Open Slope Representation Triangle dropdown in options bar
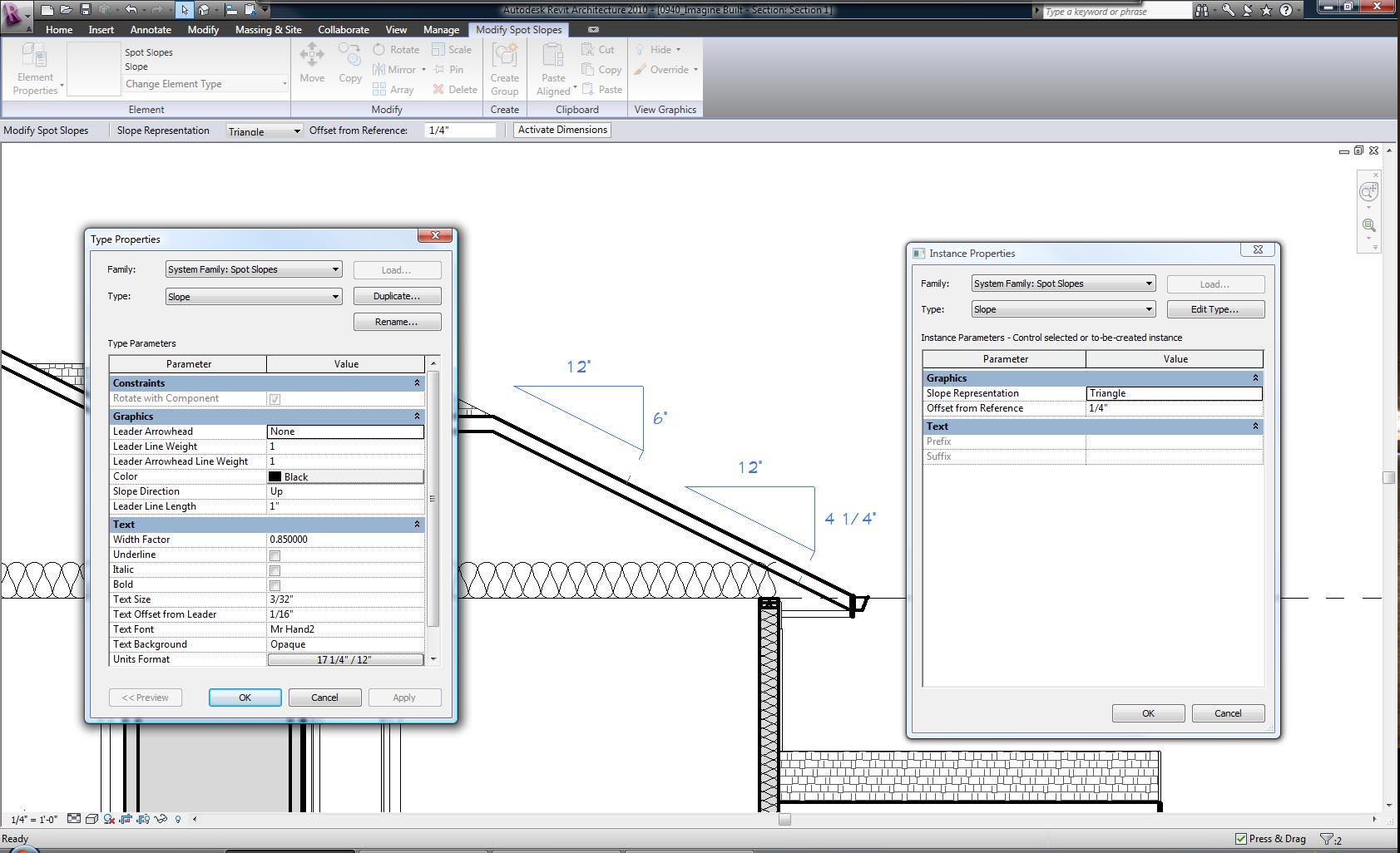This screenshot has height=853, width=1400. point(265,131)
